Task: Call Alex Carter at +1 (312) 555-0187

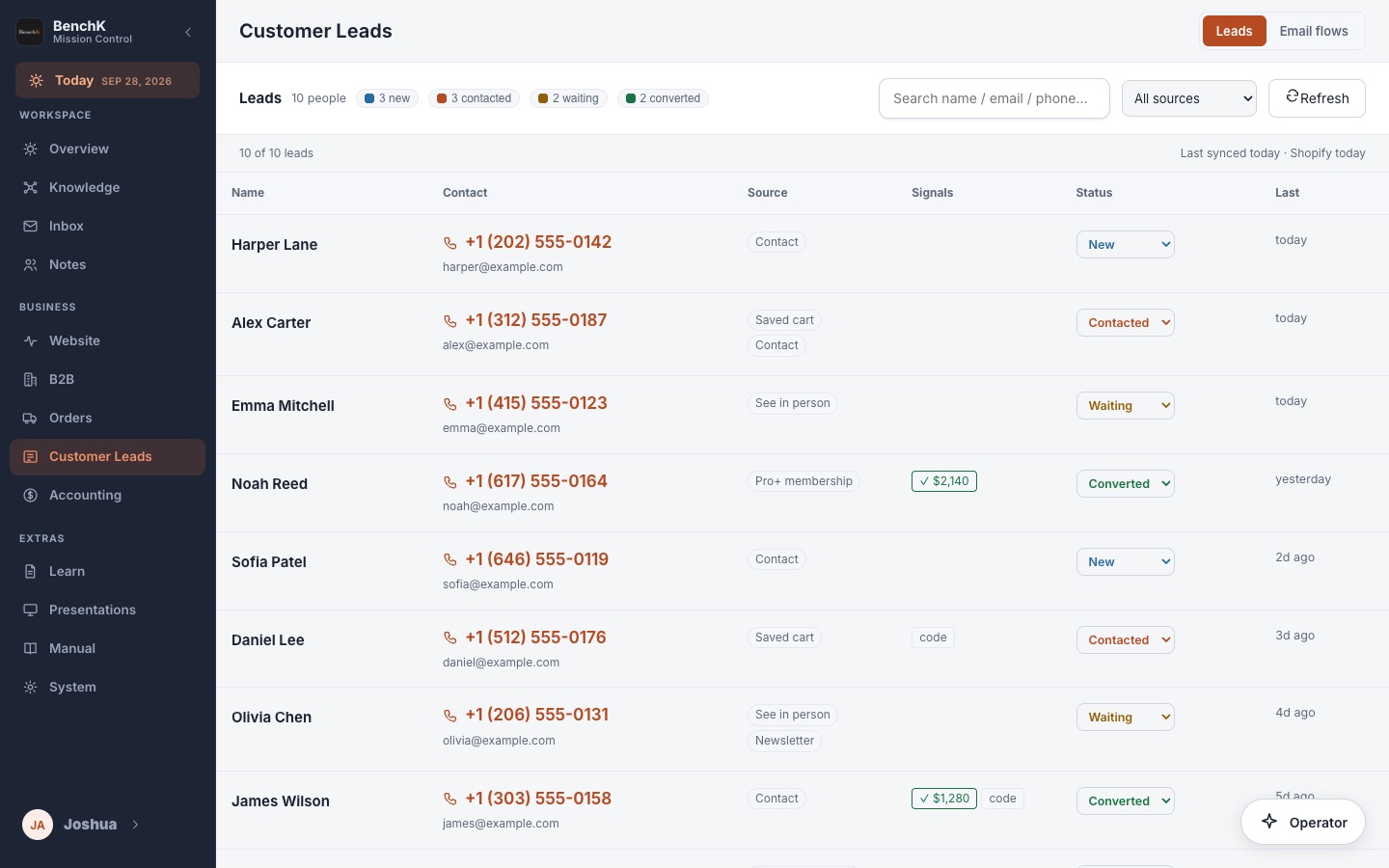Action: tap(525, 320)
